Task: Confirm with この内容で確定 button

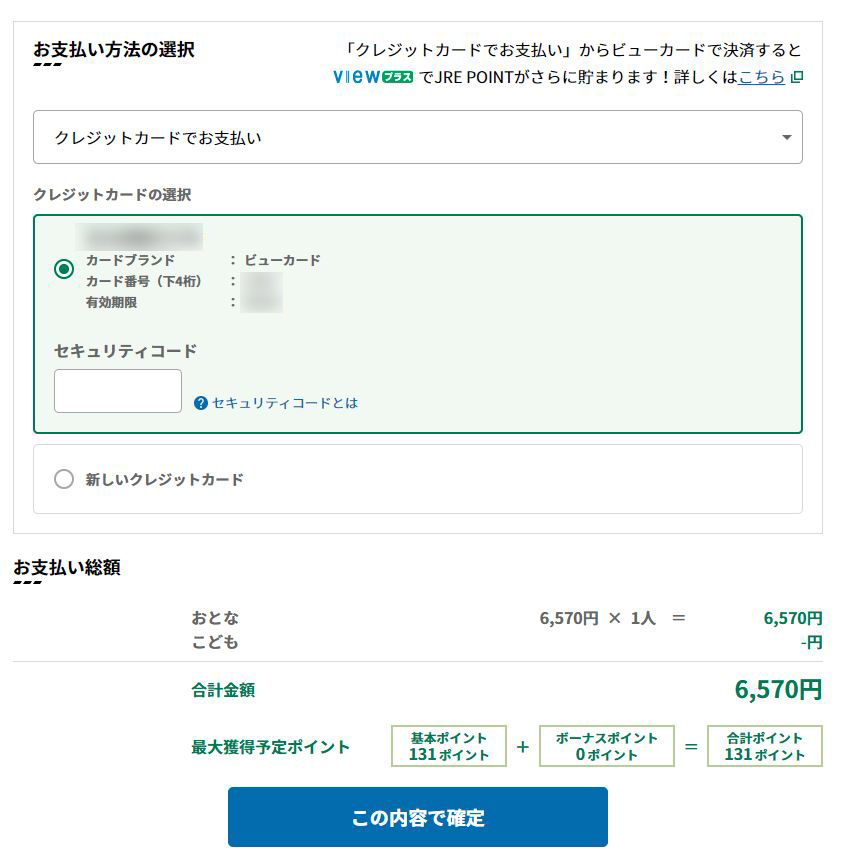Action: tap(418, 817)
